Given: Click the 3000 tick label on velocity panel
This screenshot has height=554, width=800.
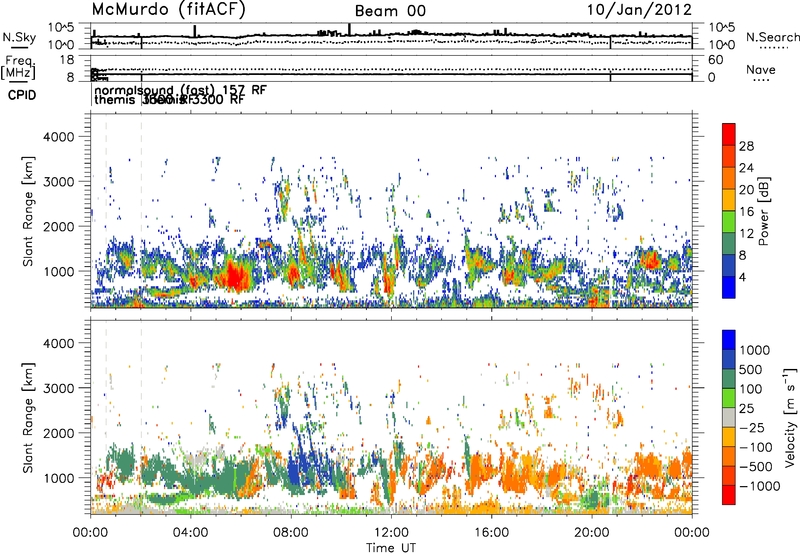Looking at the screenshot, I should click(58, 388).
